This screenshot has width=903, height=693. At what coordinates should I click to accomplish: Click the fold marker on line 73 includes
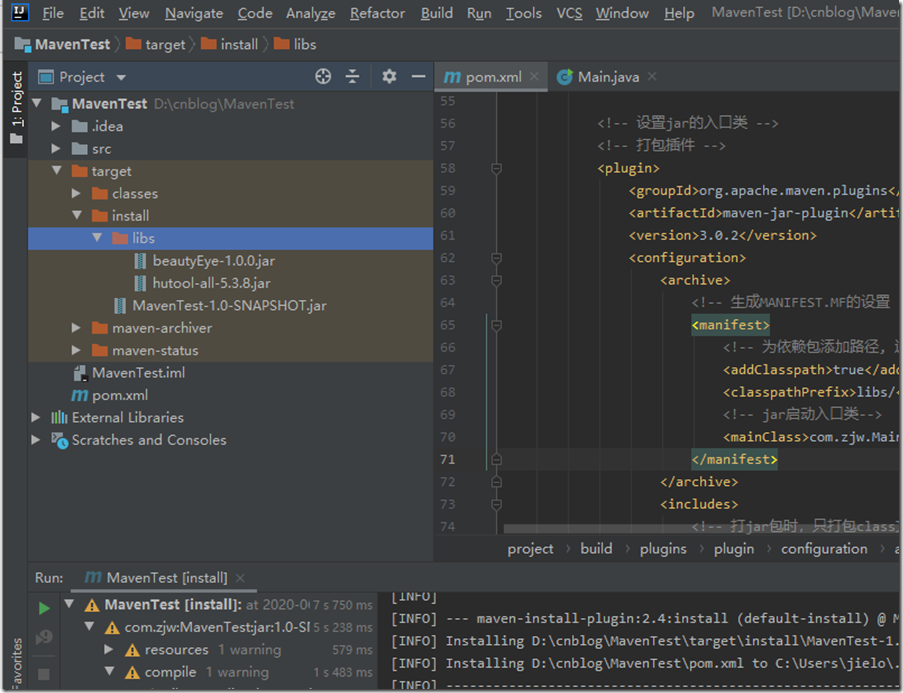(496, 504)
